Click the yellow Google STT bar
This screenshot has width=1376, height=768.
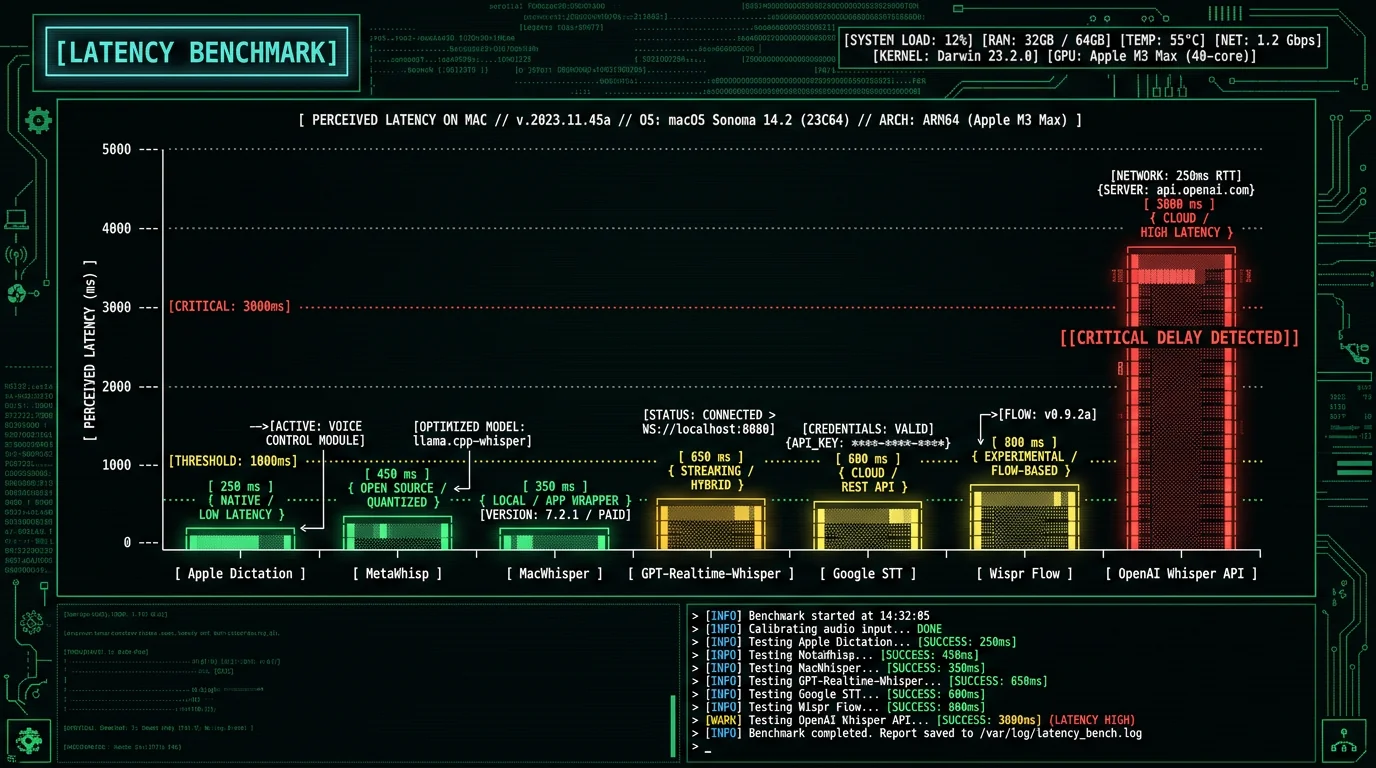pyautogui.click(x=868, y=526)
